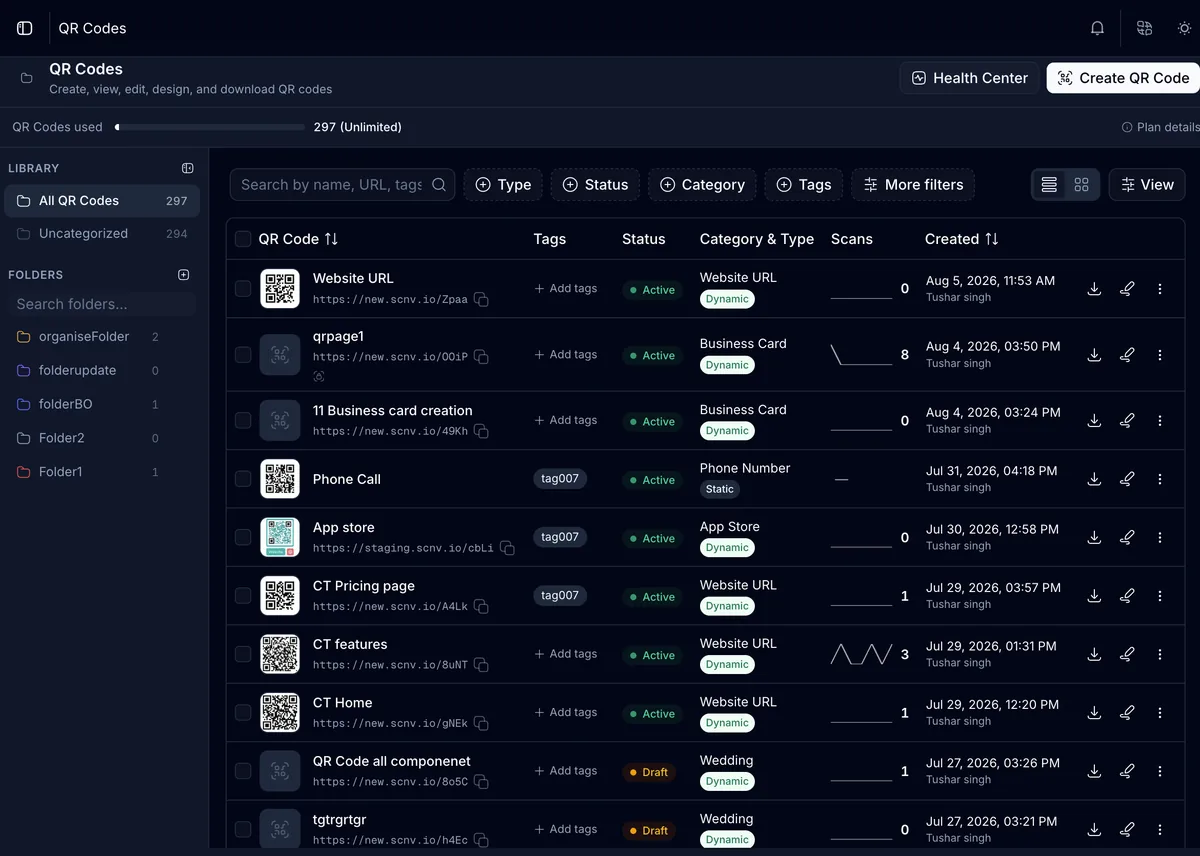The width and height of the screenshot is (1200, 856).
Task: Design the Website URL QR code
Action: pyautogui.click(x=1127, y=289)
